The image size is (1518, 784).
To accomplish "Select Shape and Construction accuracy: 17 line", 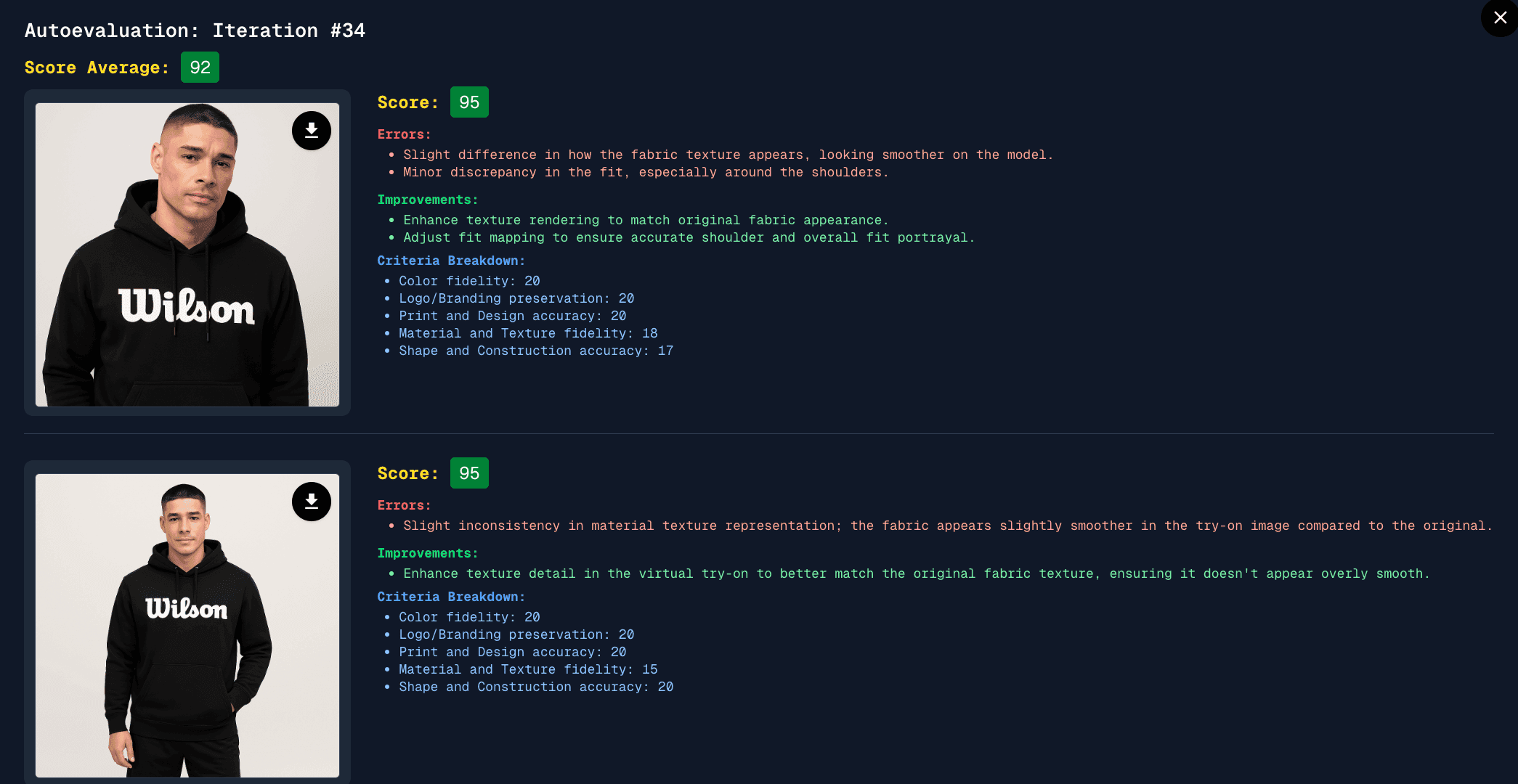I will tap(536, 351).
